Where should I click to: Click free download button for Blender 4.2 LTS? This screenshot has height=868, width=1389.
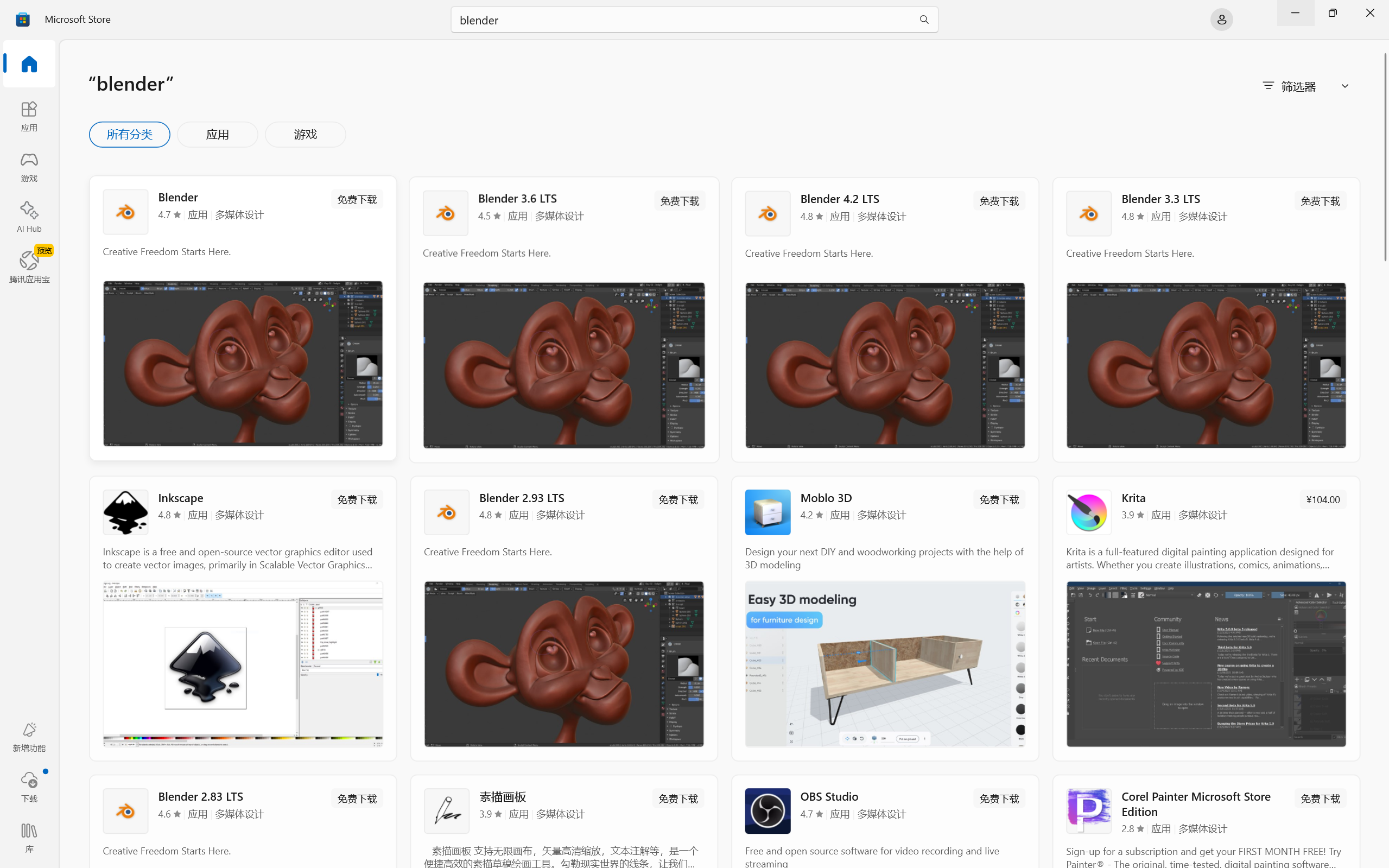(999, 201)
